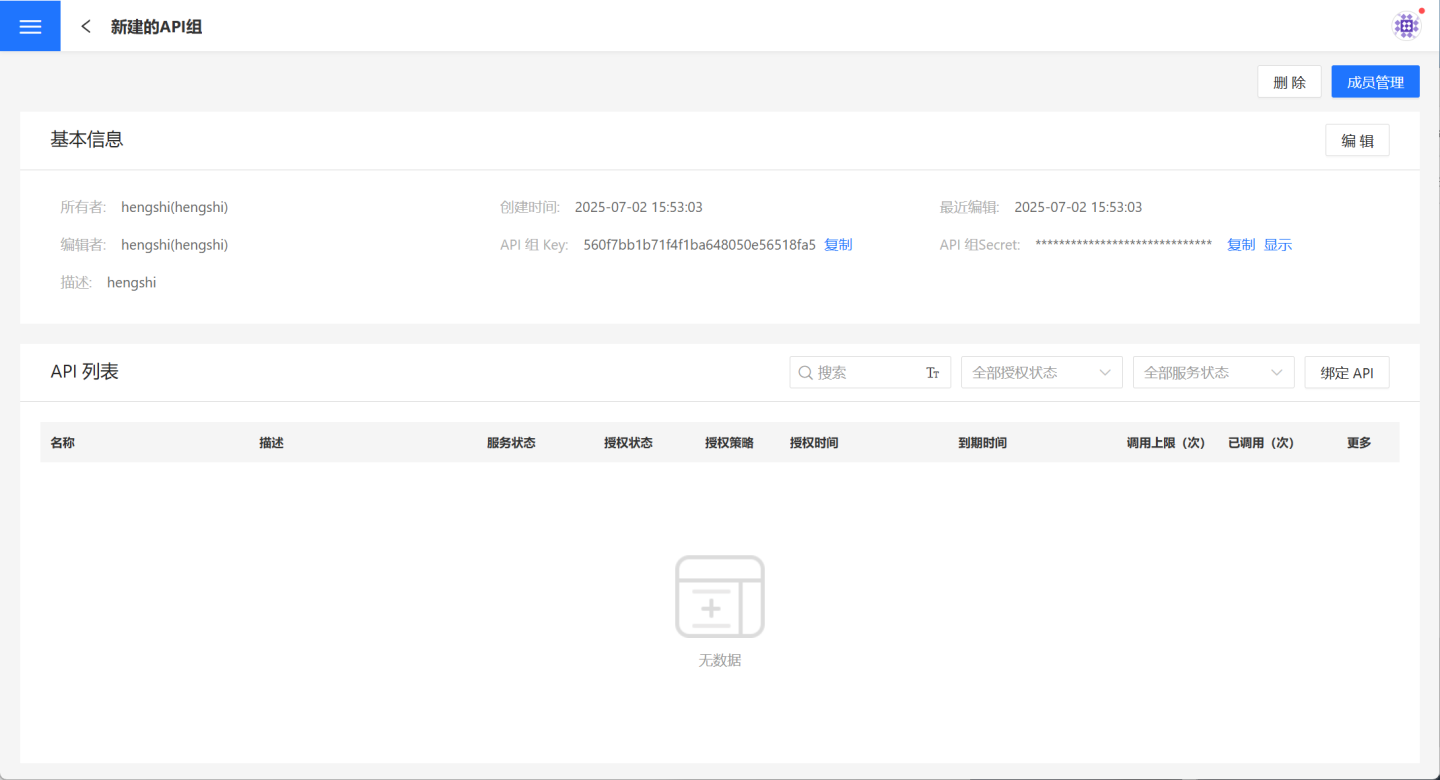The height and width of the screenshot is (780, 1440).
Task: Click the magnifier icon in the search box
Action: [x=805, y=373]
